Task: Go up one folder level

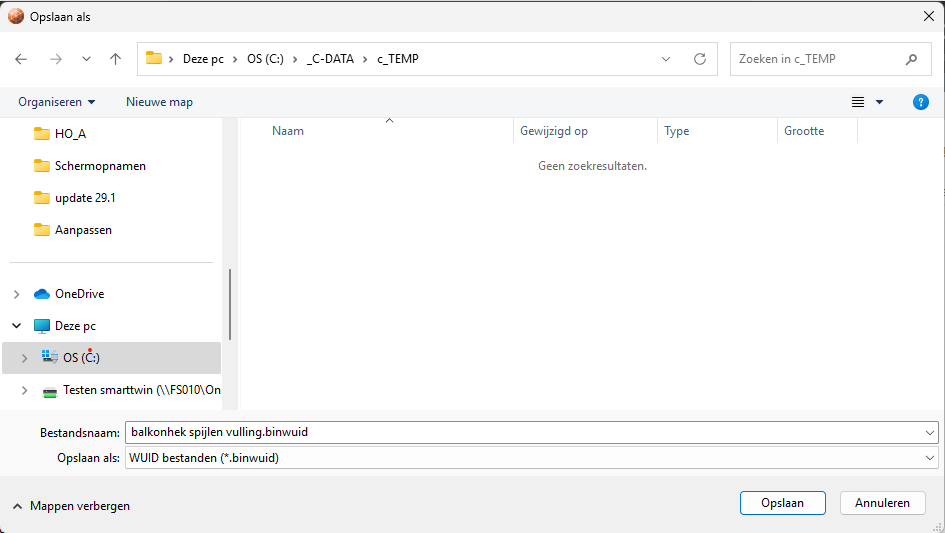Action: (115, 59)
